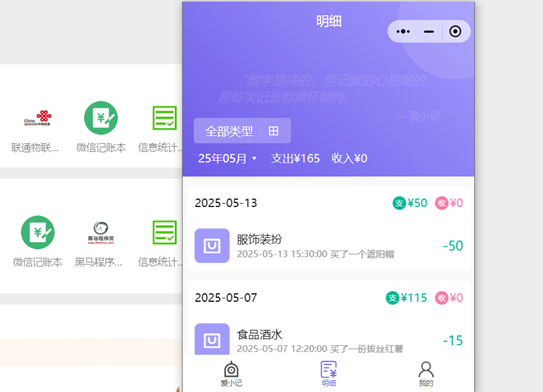The height and width of the screenshot is (392, 543).
Task: Click the 买了一份拔丝红薯 note text
Action: 366,349
